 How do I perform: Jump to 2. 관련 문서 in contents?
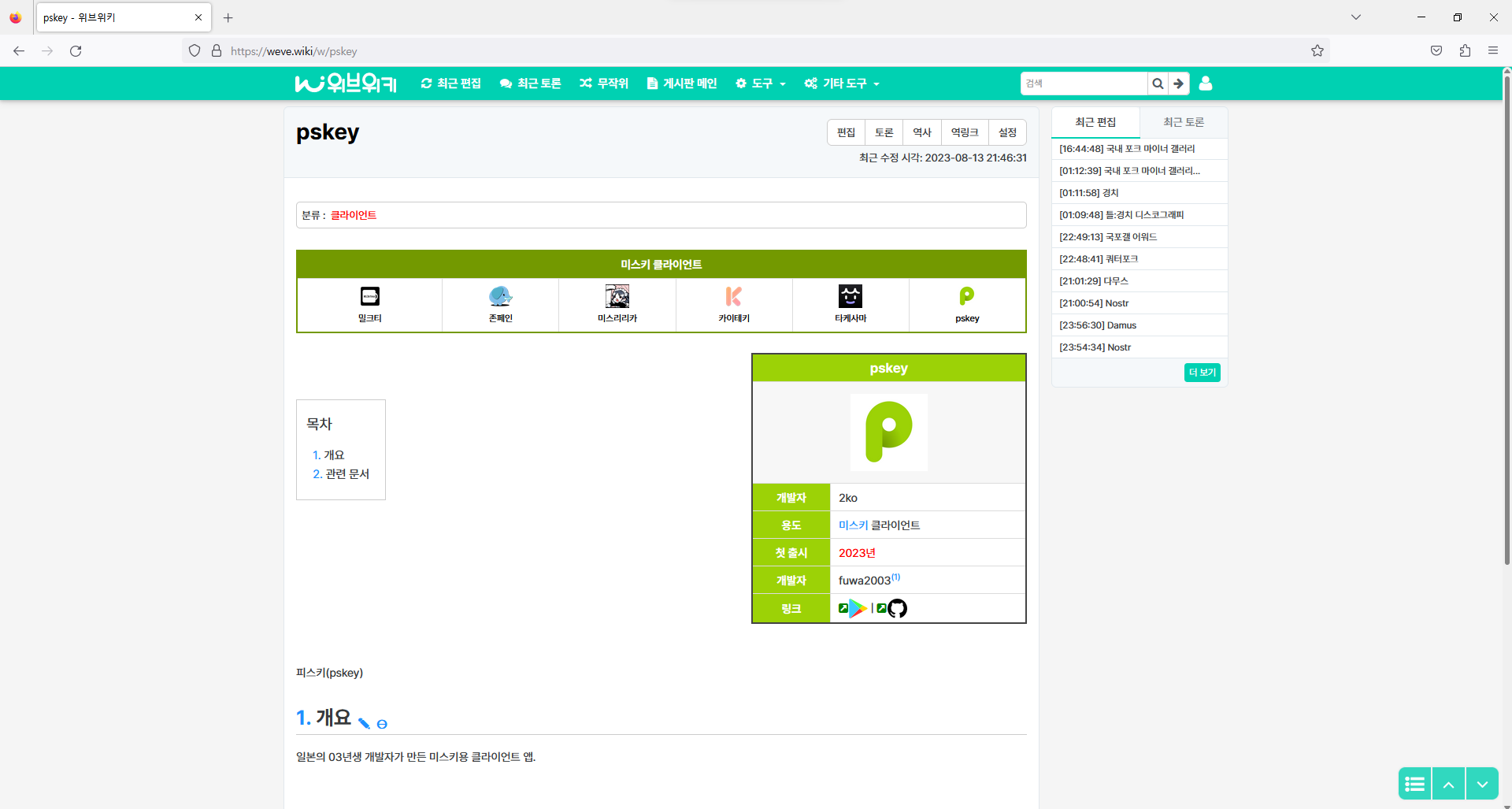coord(341,473)
